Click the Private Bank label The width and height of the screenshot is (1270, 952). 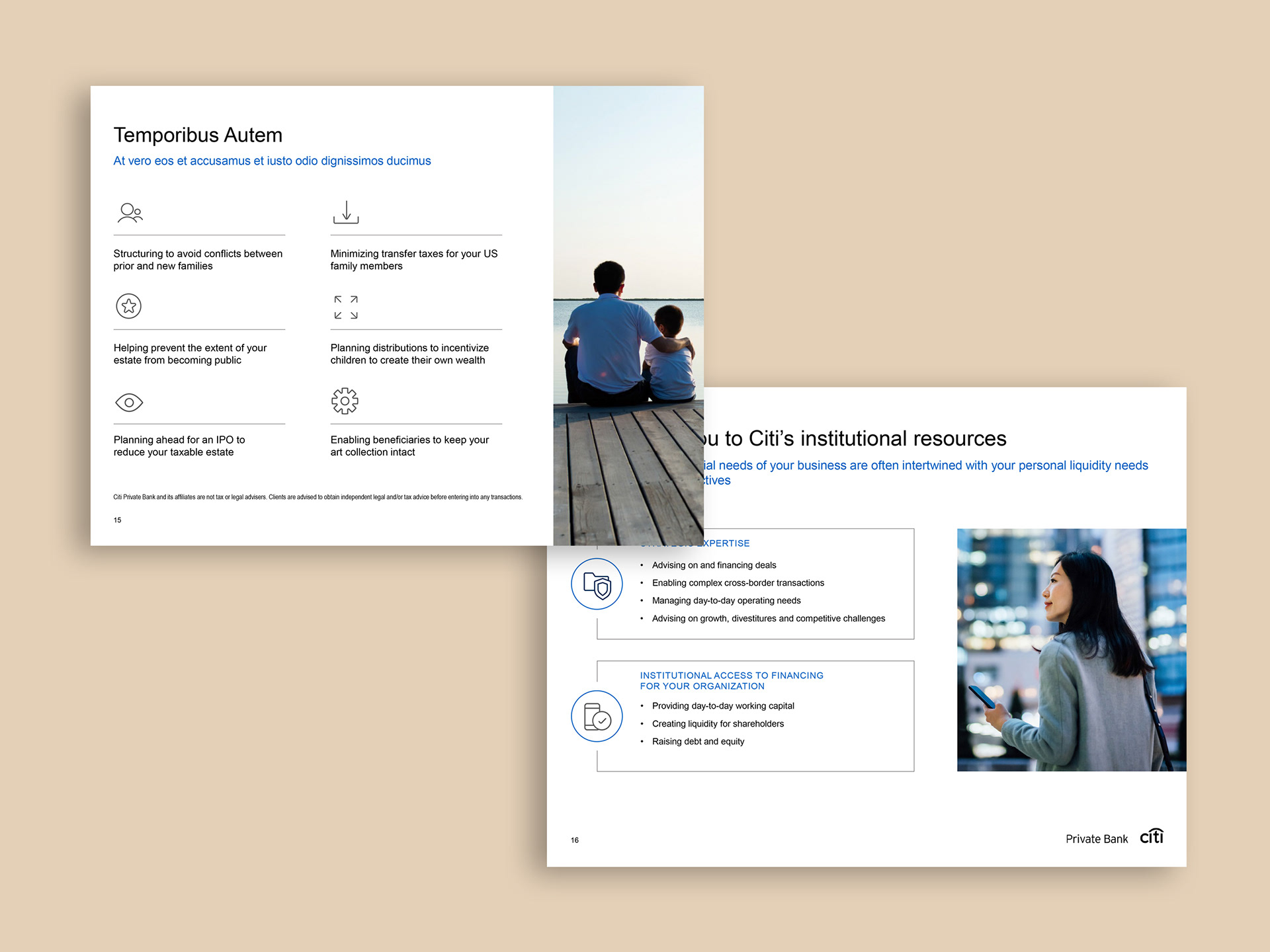pyautogui.click(x=1096, y=839)
